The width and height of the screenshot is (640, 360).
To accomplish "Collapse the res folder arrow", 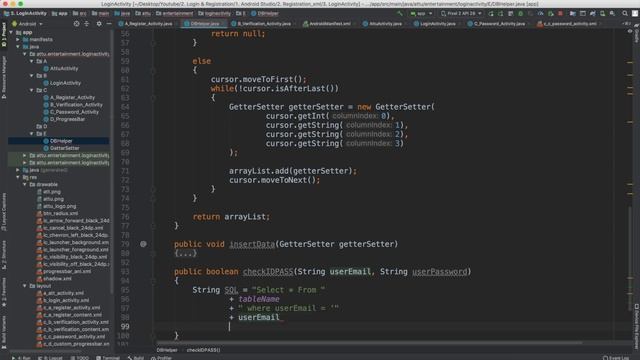I will pos(18,177).
